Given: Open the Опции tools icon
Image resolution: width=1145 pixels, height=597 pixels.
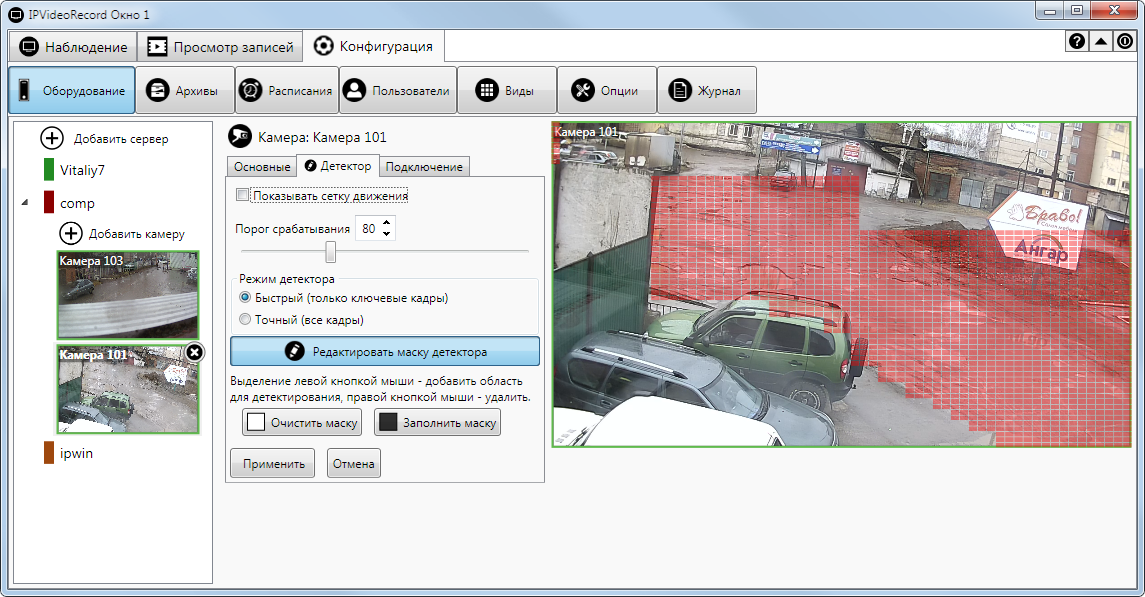Looking at the screenshot, I should point(582,91).
